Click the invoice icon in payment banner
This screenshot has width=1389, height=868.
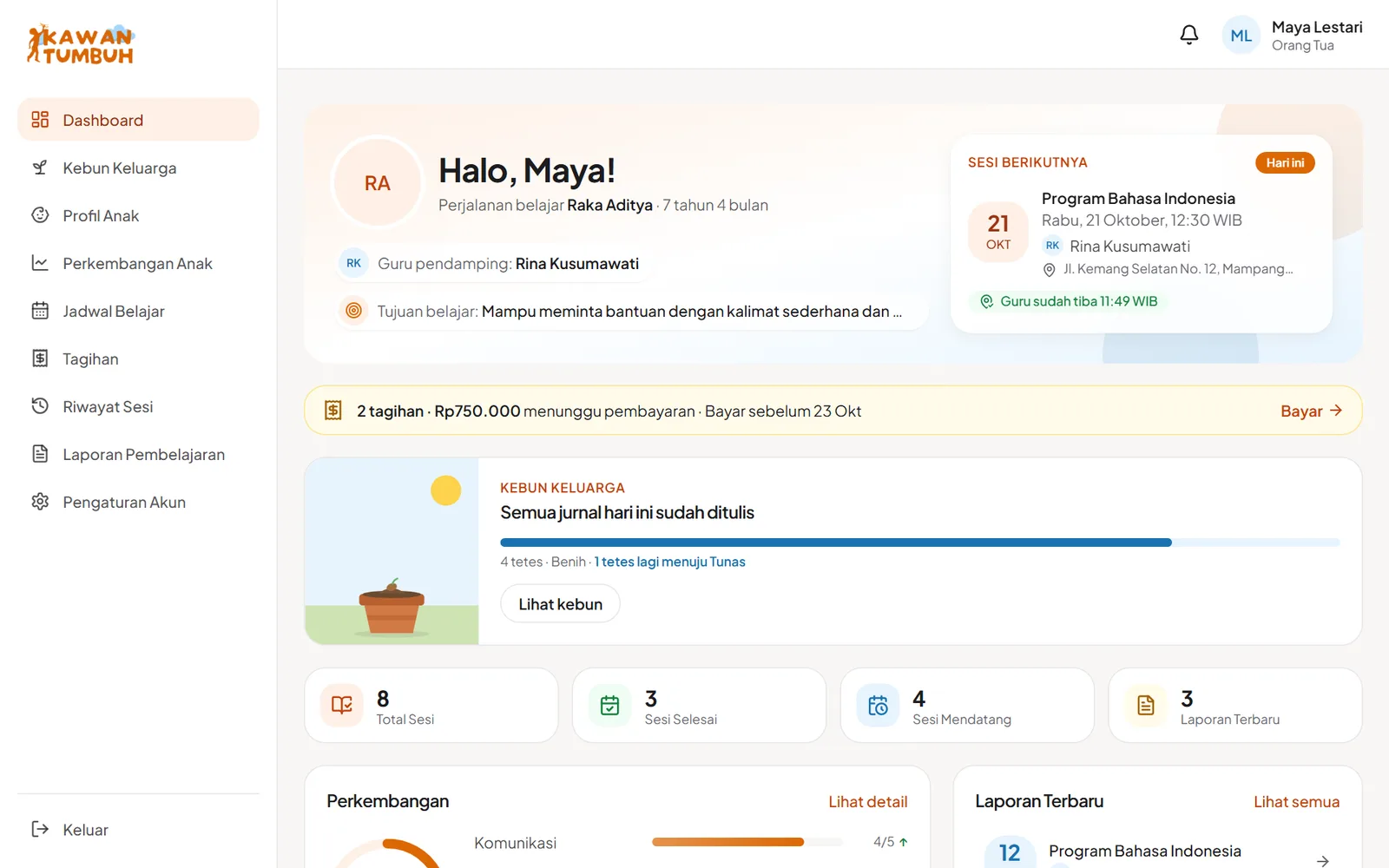(x=333, y=411)
